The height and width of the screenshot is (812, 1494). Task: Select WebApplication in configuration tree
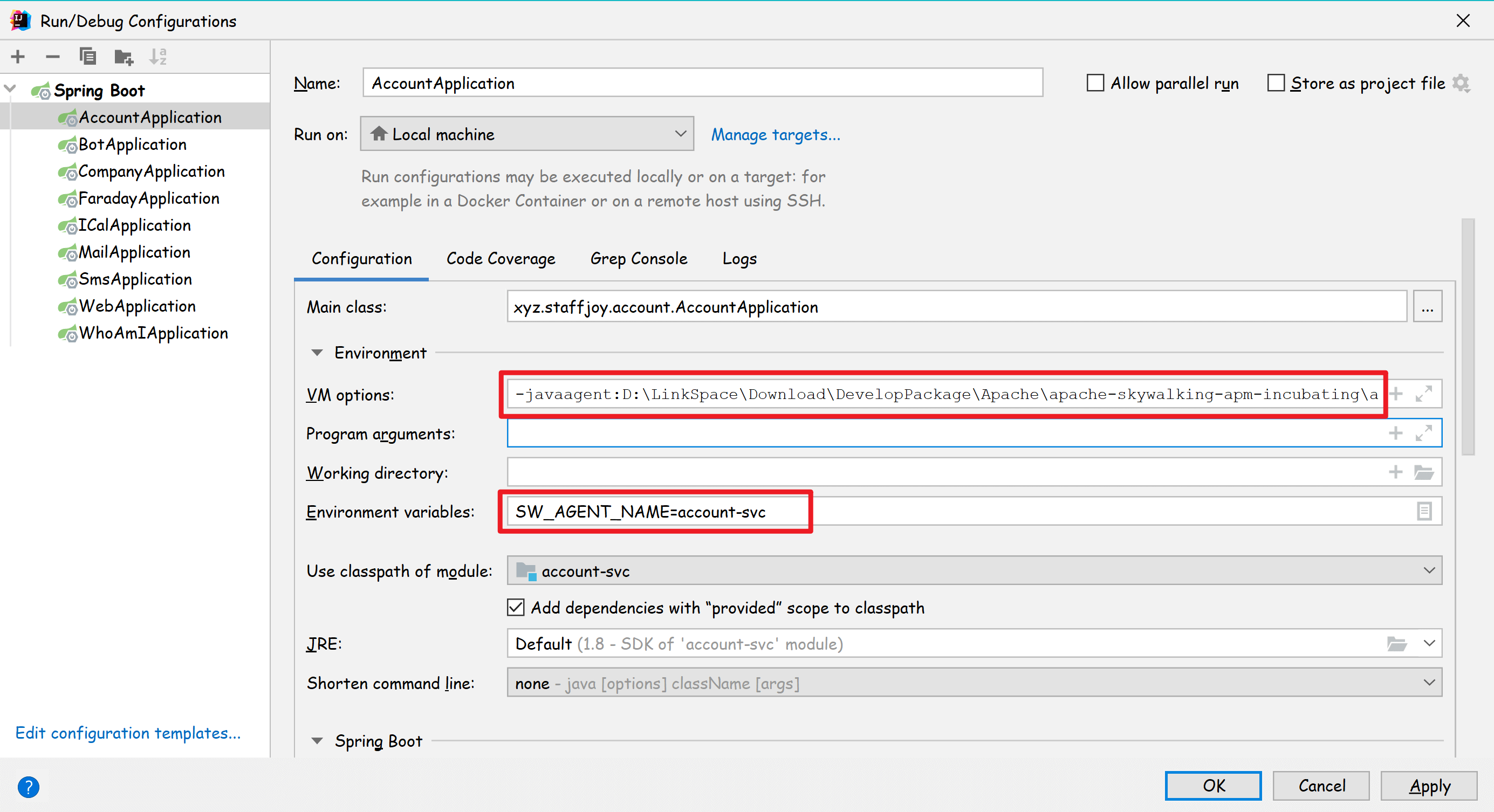137,306
